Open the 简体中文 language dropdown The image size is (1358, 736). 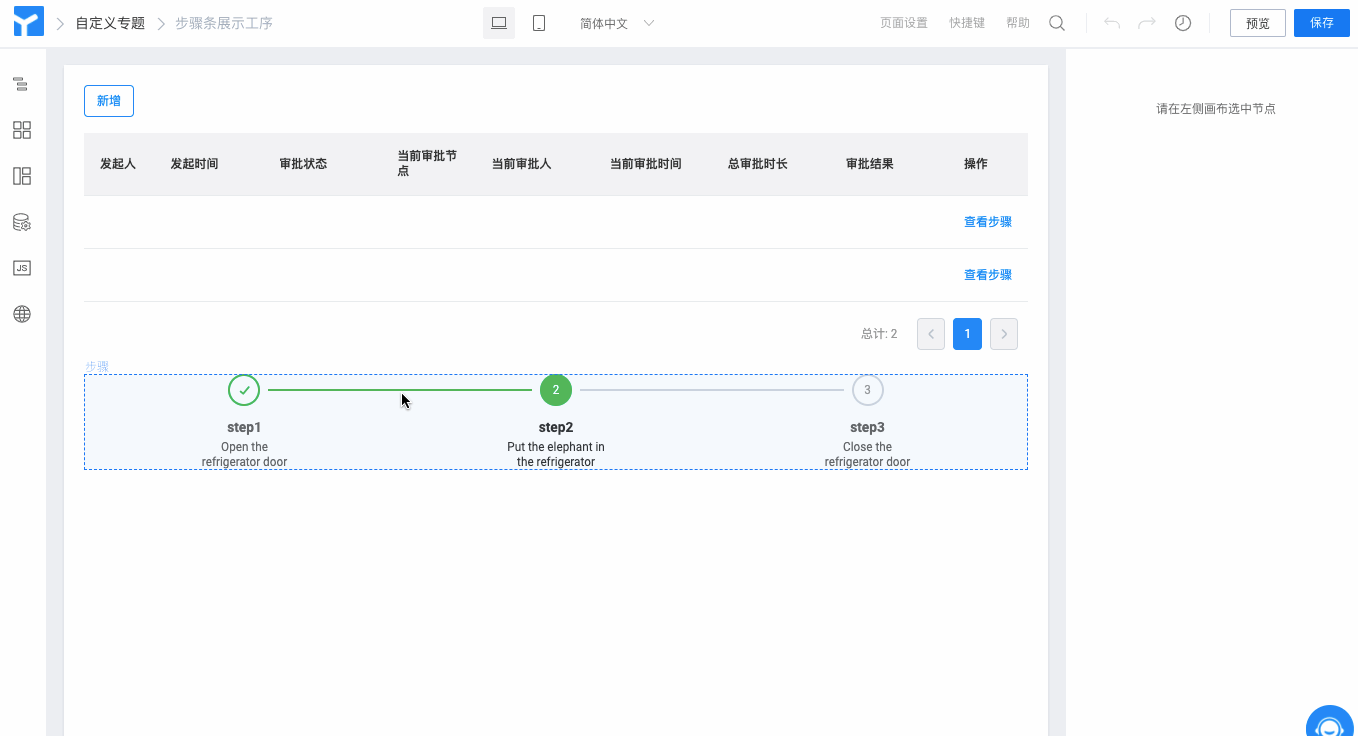pos(617,23)
